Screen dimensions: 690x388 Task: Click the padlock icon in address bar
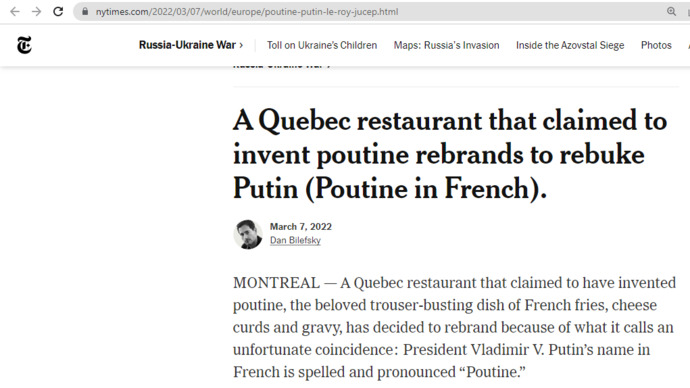[85, 12]
